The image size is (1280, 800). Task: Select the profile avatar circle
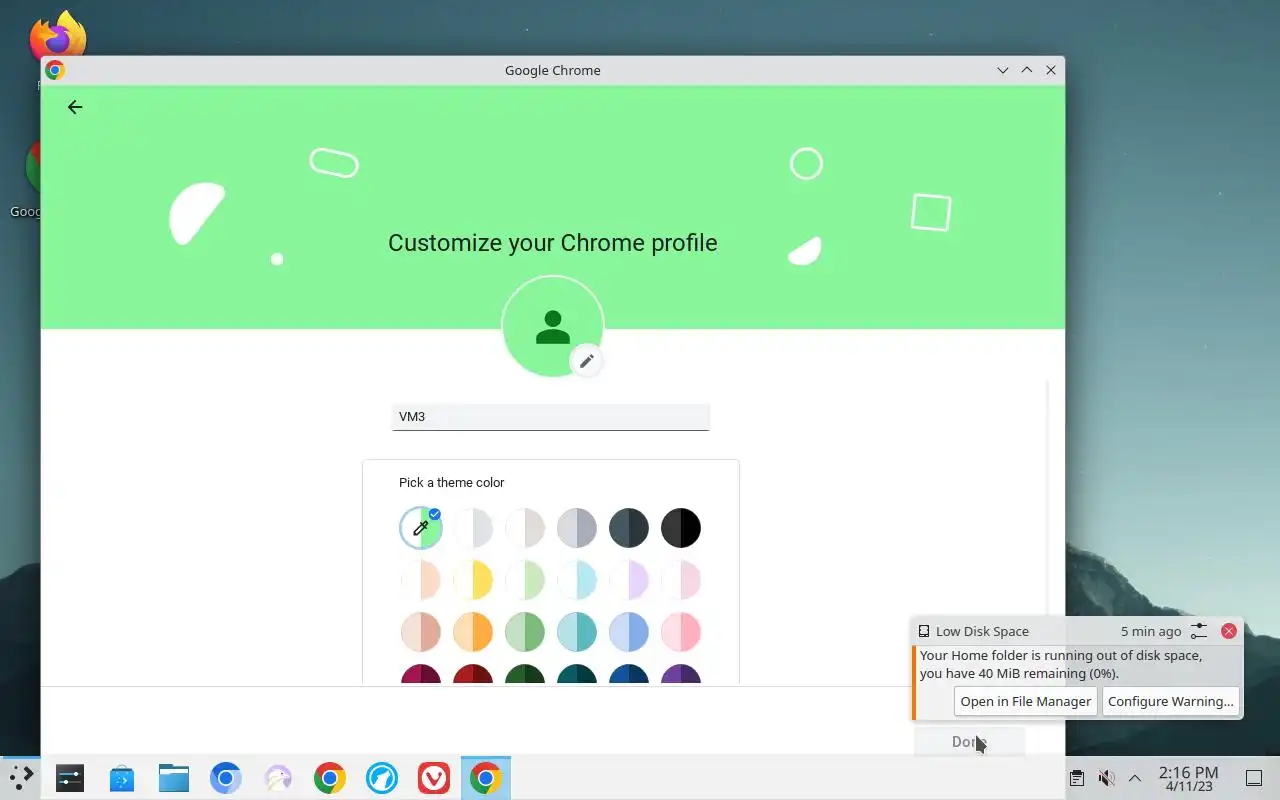point(552,327)
